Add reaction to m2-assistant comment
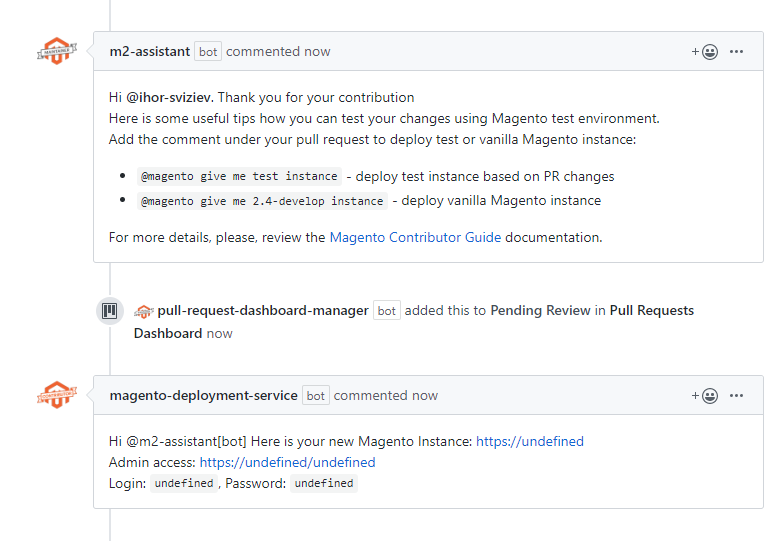 click(x=704, y=52)
